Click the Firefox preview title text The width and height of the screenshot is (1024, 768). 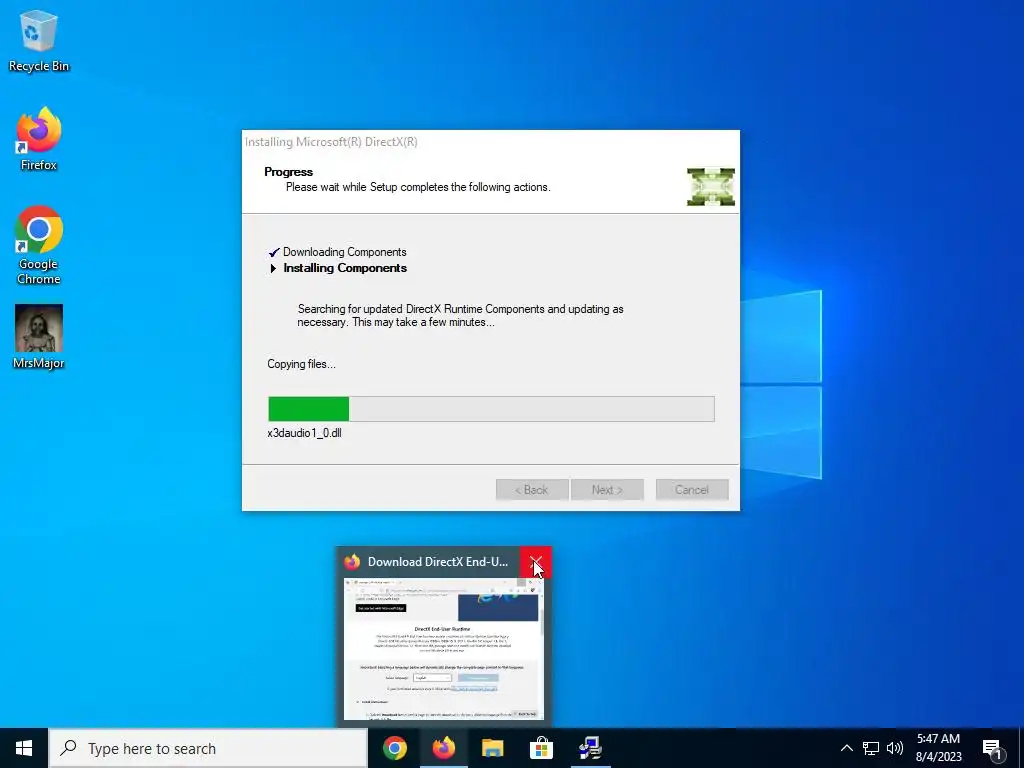438,562
